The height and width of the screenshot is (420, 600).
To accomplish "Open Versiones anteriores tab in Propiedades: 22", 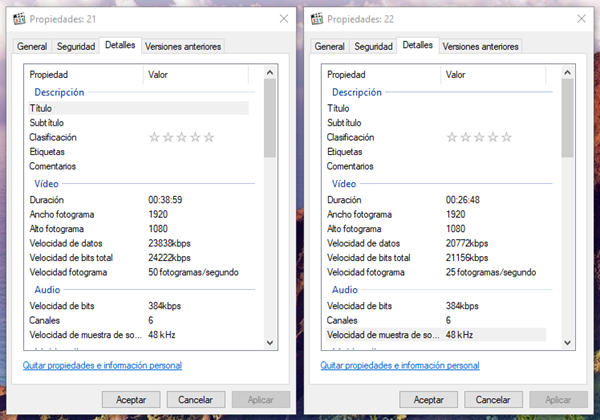I will click(x=481, y=46).
